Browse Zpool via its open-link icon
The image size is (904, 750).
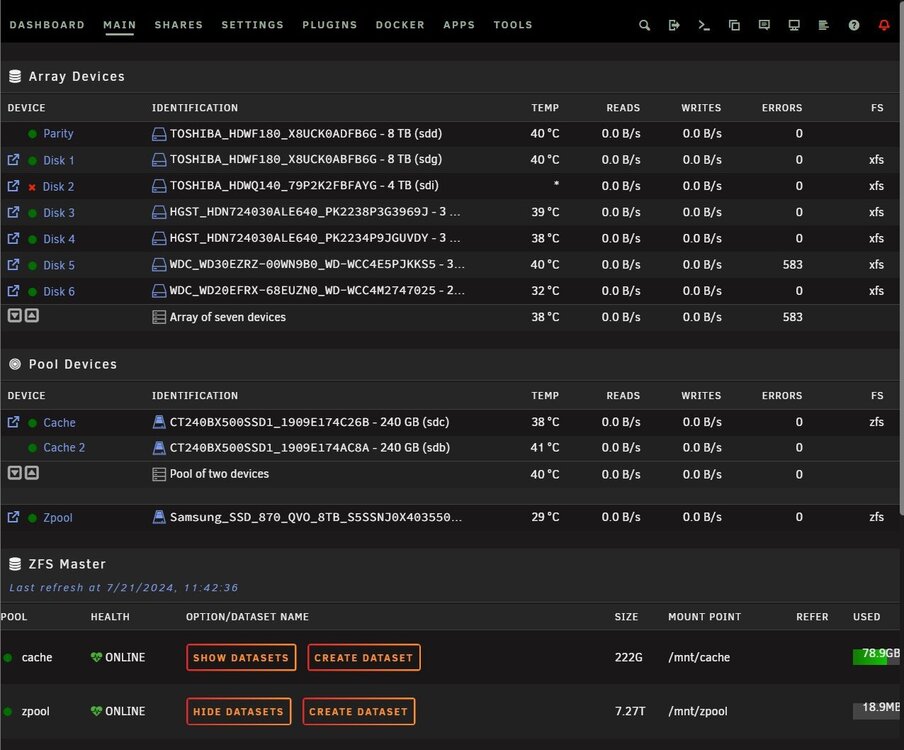(13, 517)
